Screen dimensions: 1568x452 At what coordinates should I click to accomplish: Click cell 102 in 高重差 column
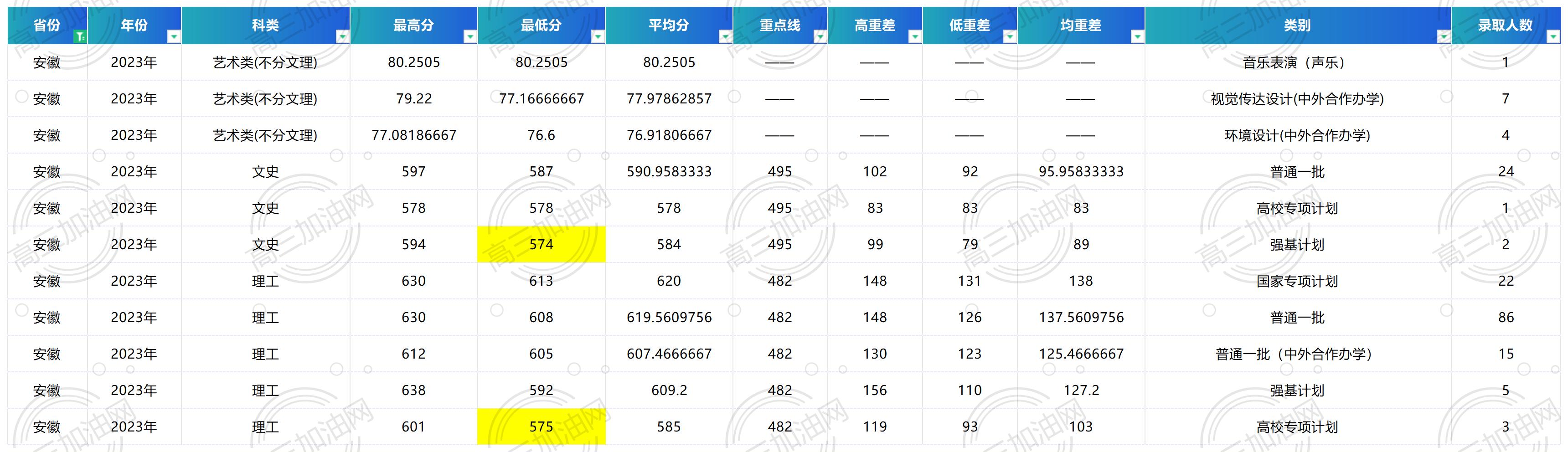(x=875, y=172)
